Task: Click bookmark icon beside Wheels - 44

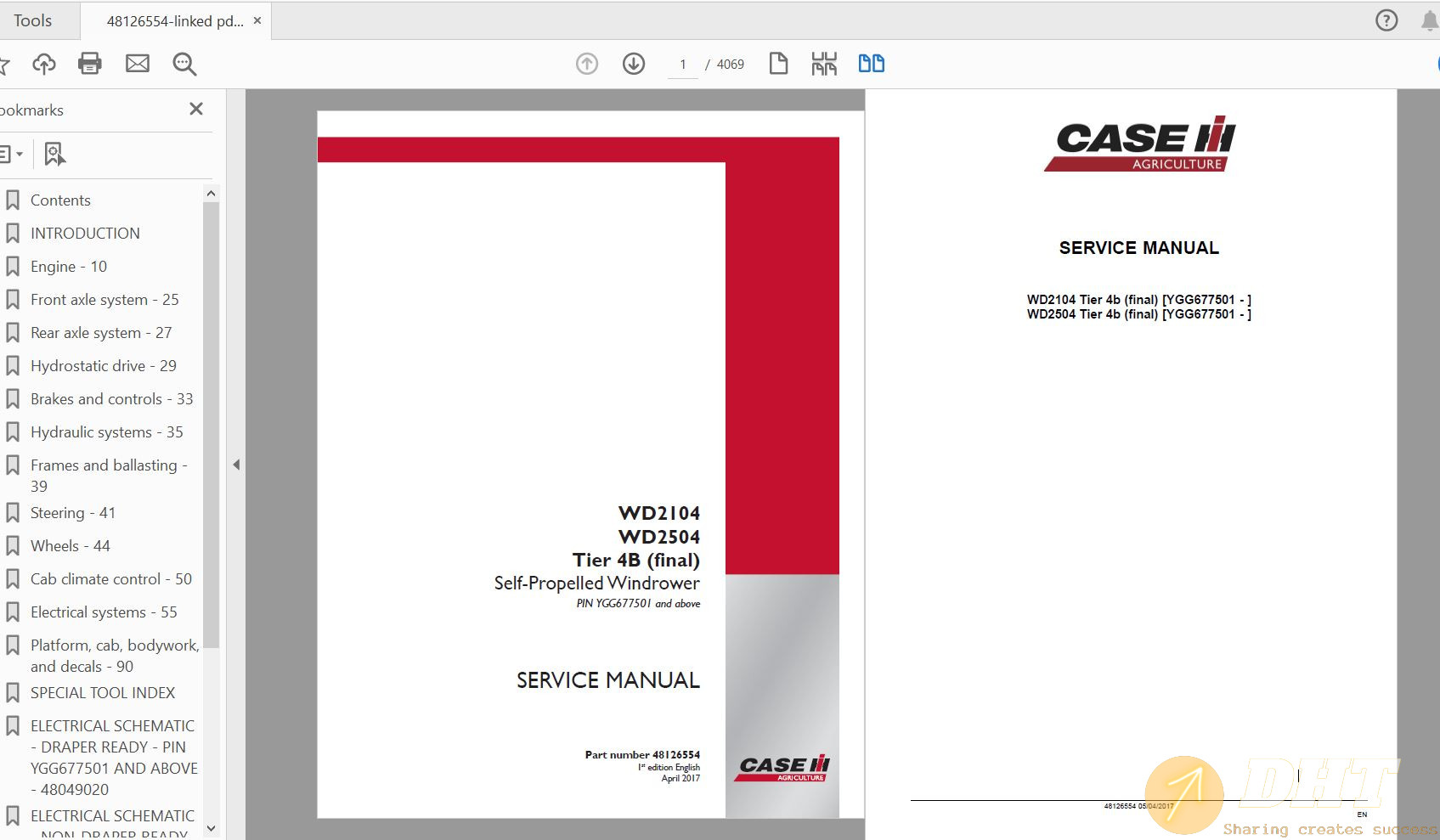Action: tap(13, 546)
